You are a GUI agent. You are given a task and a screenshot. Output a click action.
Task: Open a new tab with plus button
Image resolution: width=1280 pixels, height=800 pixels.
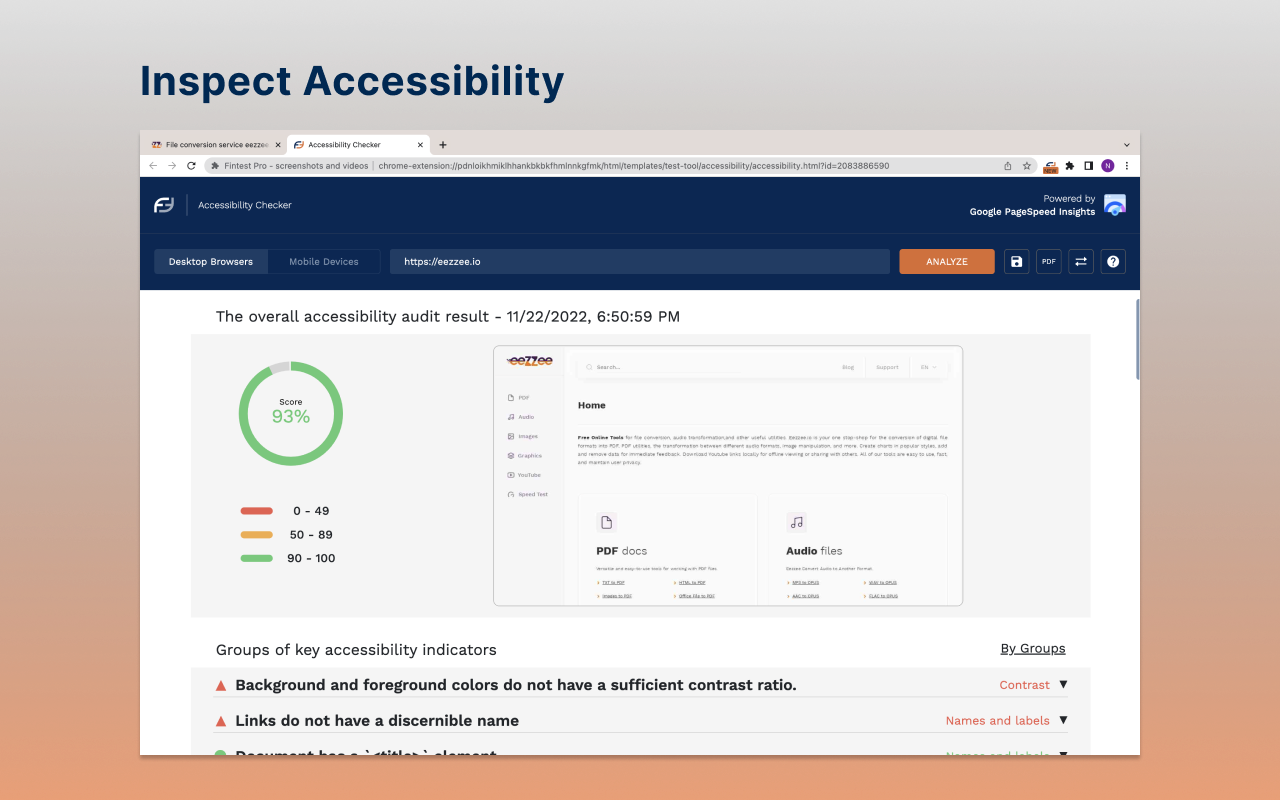point(443,145)
